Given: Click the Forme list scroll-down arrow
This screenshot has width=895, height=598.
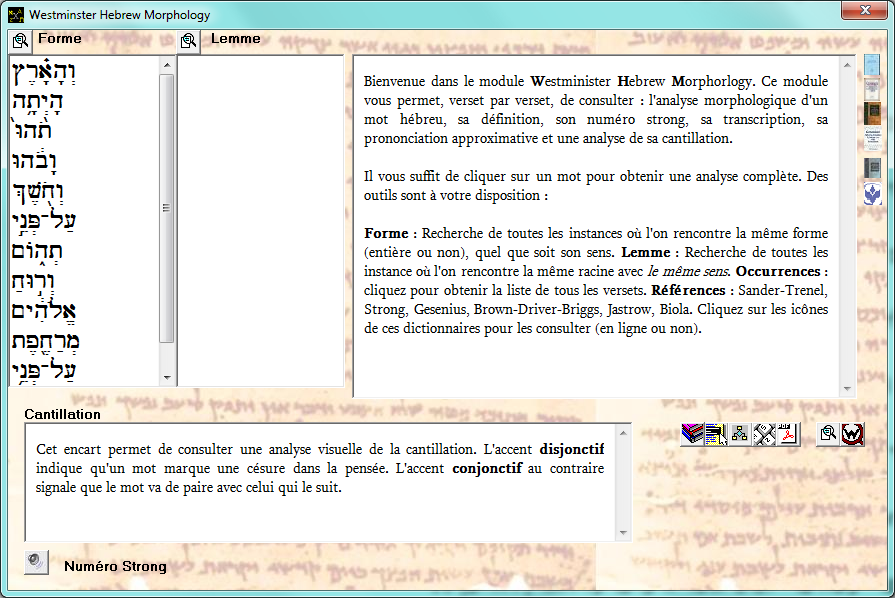Looking at the screenshot, I should tap(167, 377).
